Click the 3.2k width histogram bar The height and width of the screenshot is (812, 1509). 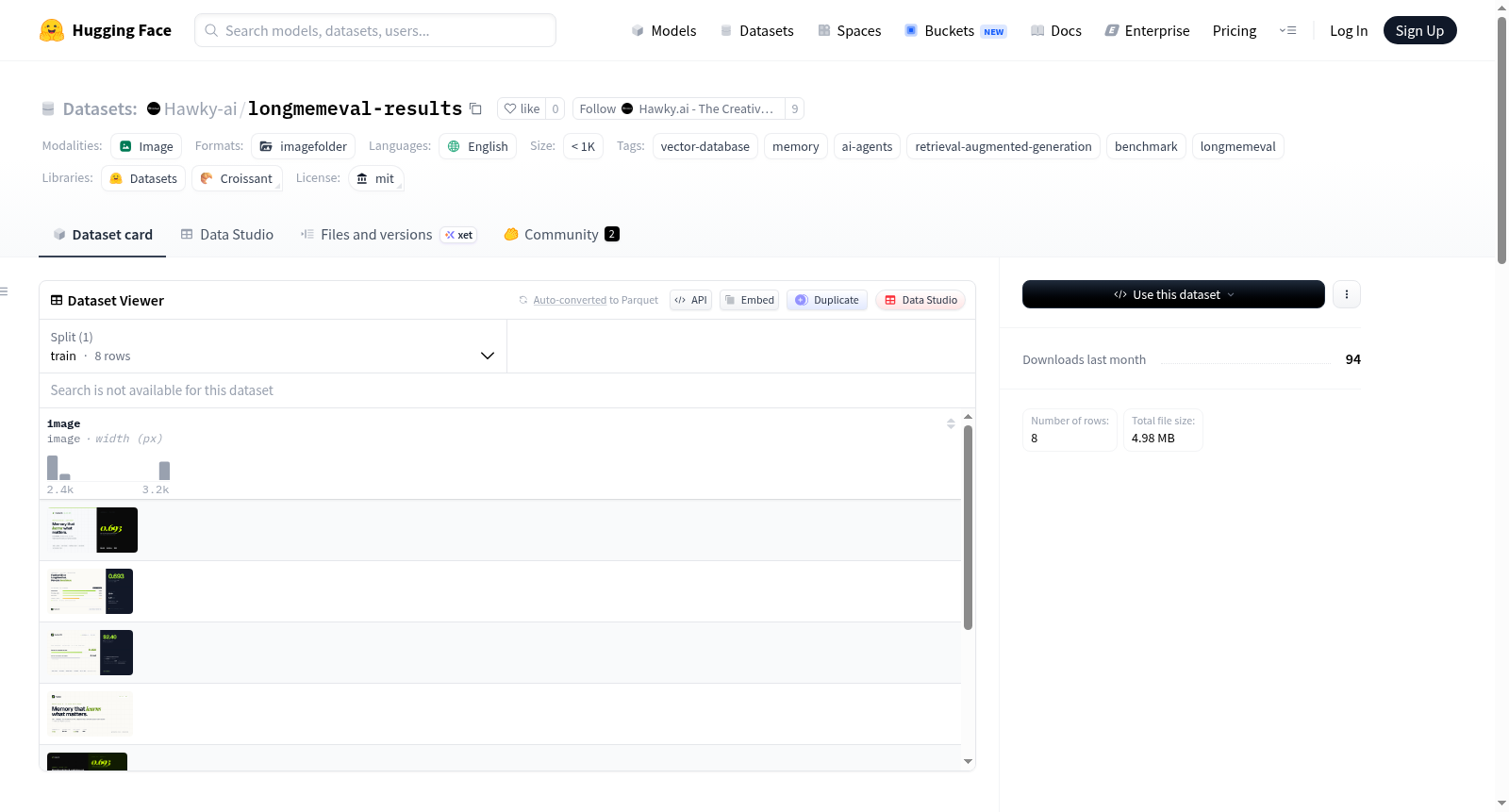164,471
